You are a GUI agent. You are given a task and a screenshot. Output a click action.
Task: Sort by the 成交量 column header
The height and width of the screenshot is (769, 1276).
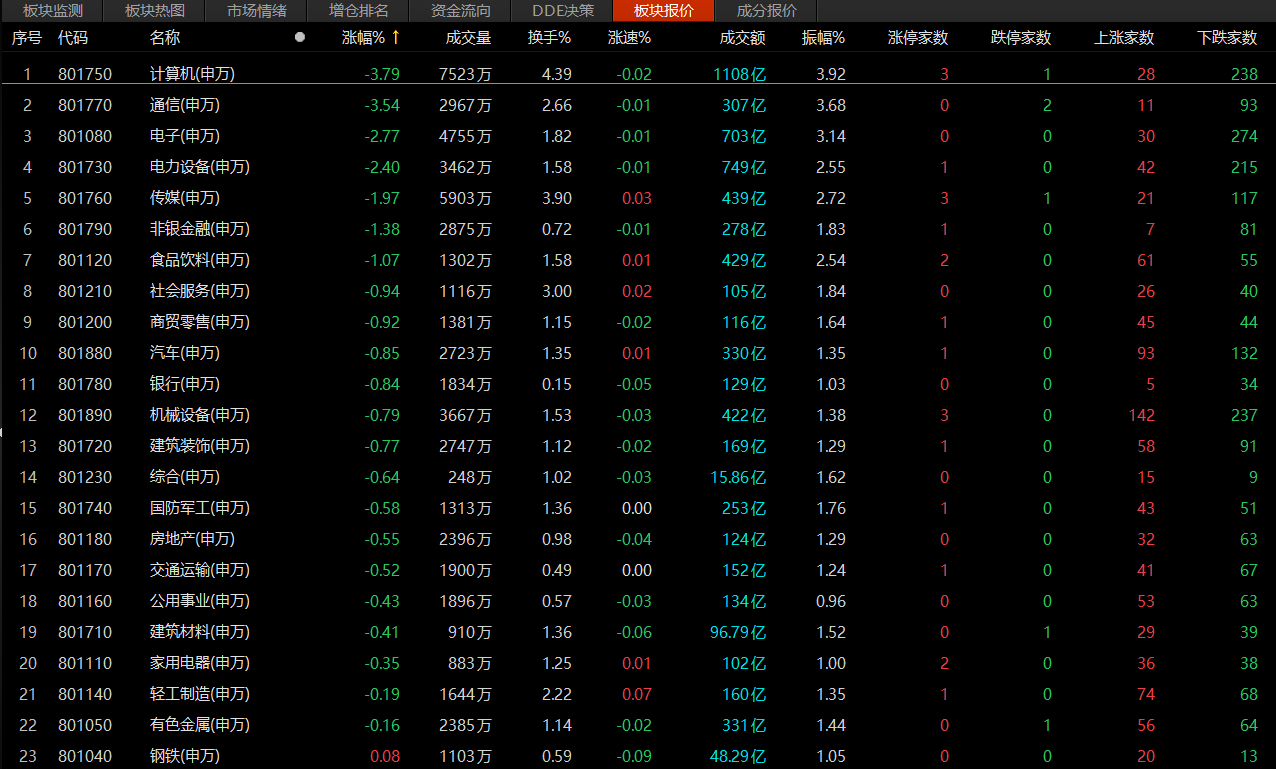point(469,37)
